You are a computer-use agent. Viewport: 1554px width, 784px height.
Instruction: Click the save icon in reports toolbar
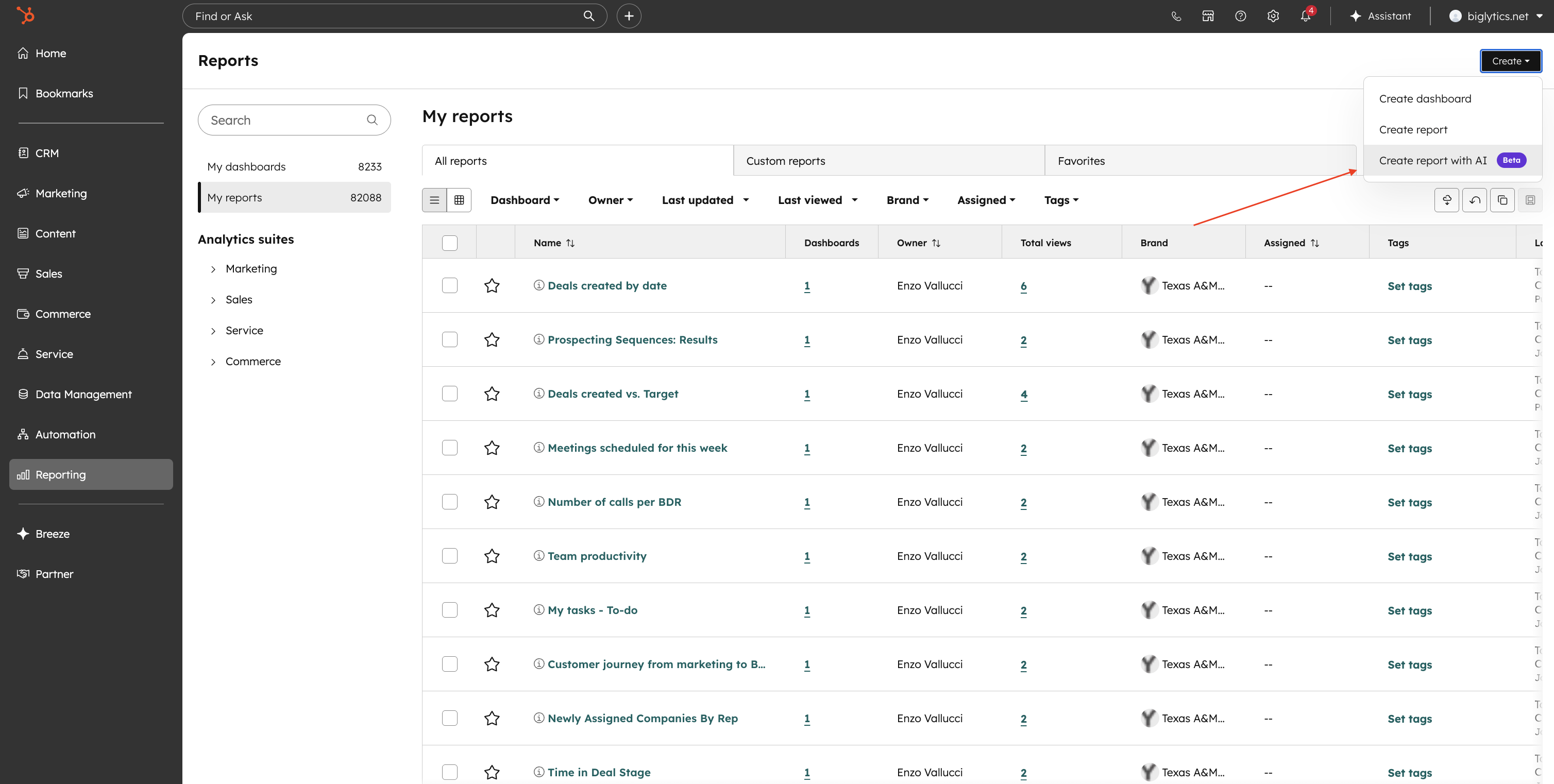pos(1530,200)
